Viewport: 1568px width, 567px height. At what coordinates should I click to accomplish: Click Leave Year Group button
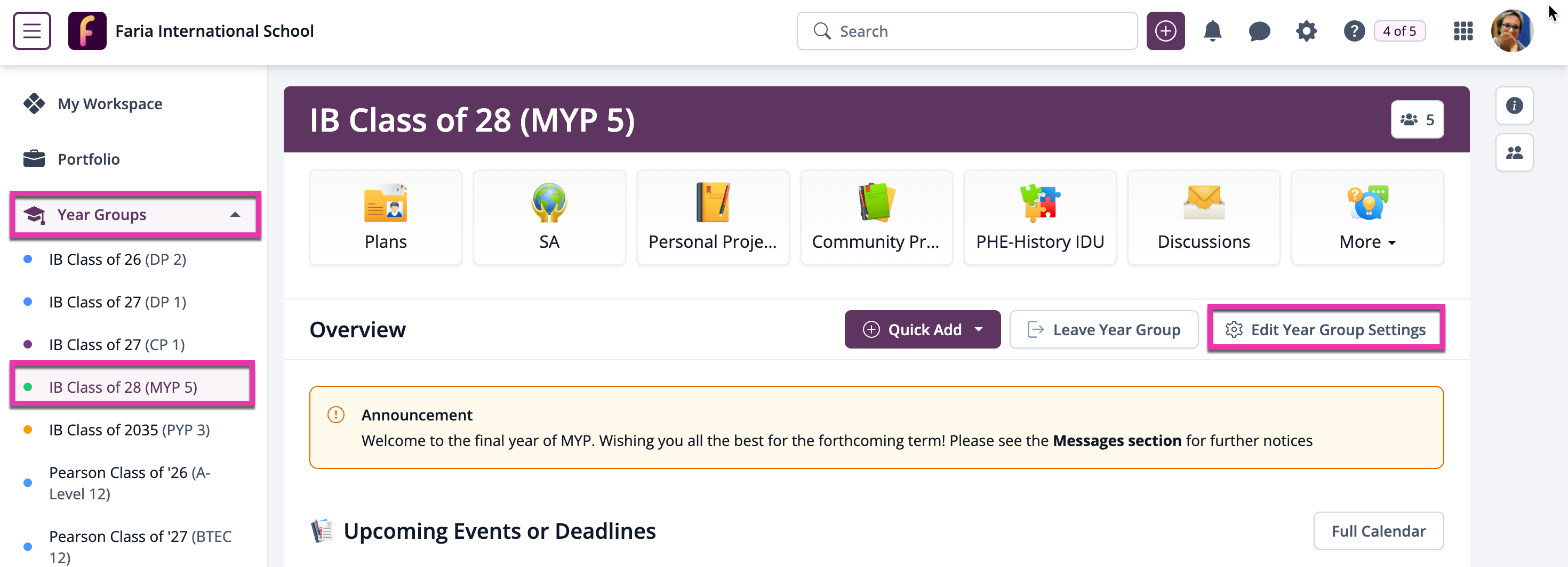[x=1103, y=330]
